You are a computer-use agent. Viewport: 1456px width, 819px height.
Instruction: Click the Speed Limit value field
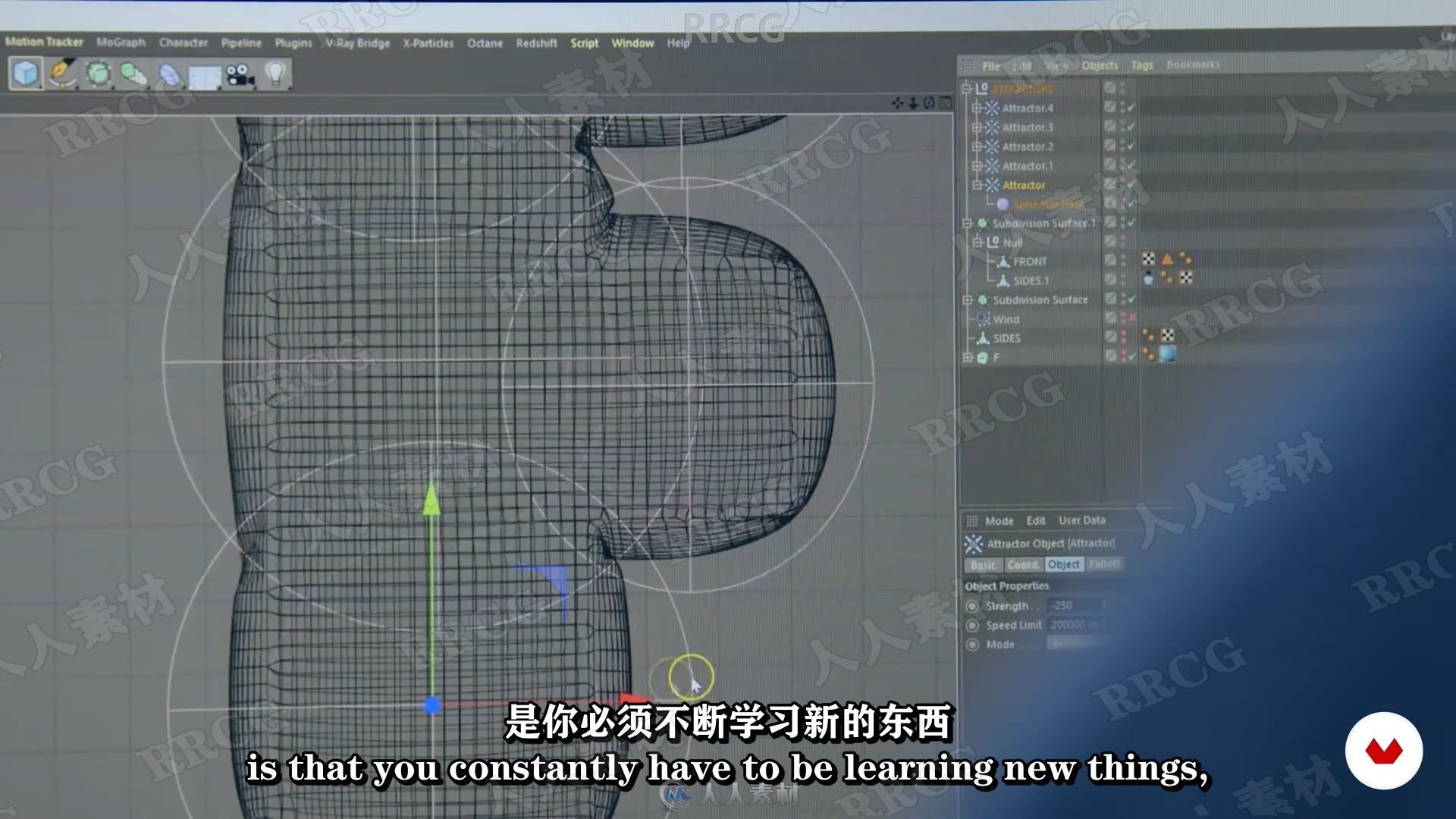point(1077,624)
